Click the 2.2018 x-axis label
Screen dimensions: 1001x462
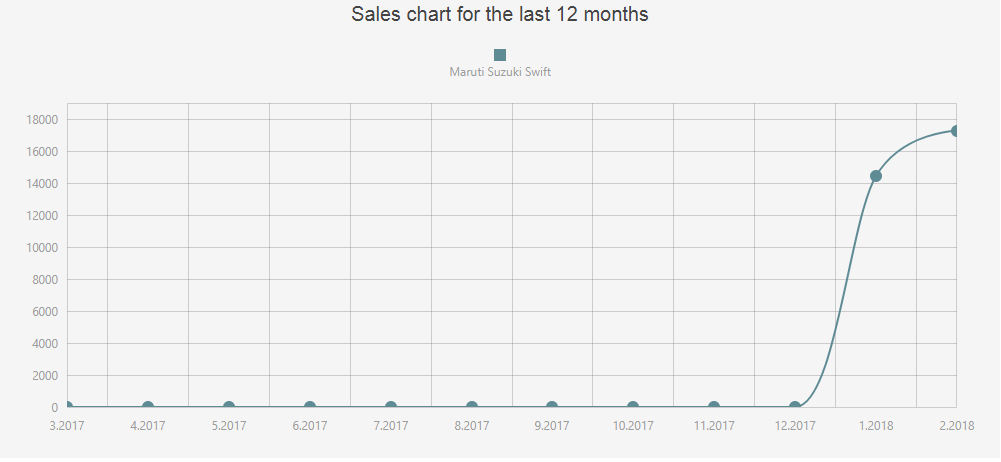point(957,426)
